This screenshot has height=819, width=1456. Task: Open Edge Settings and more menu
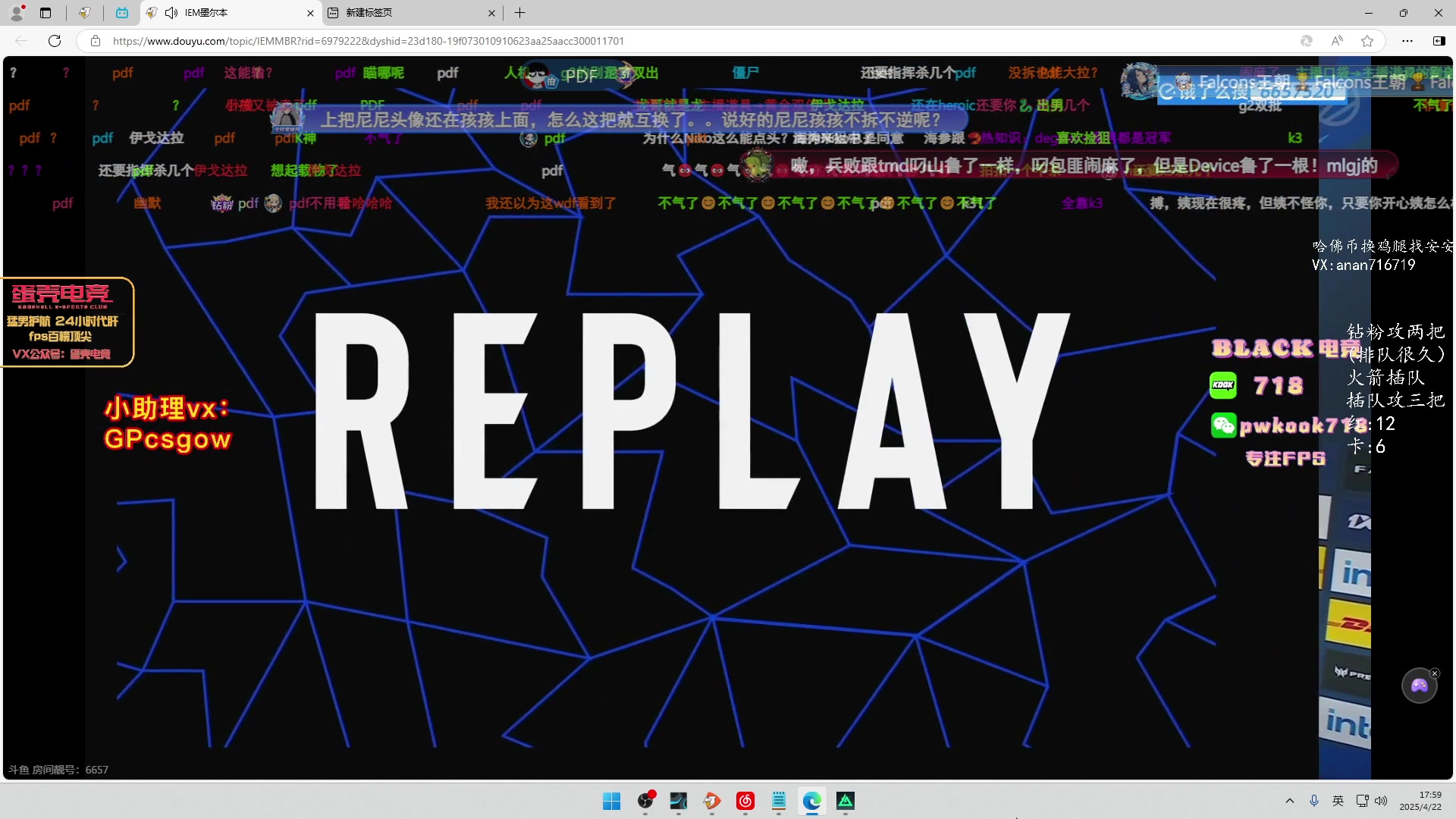click(1407, 41)
